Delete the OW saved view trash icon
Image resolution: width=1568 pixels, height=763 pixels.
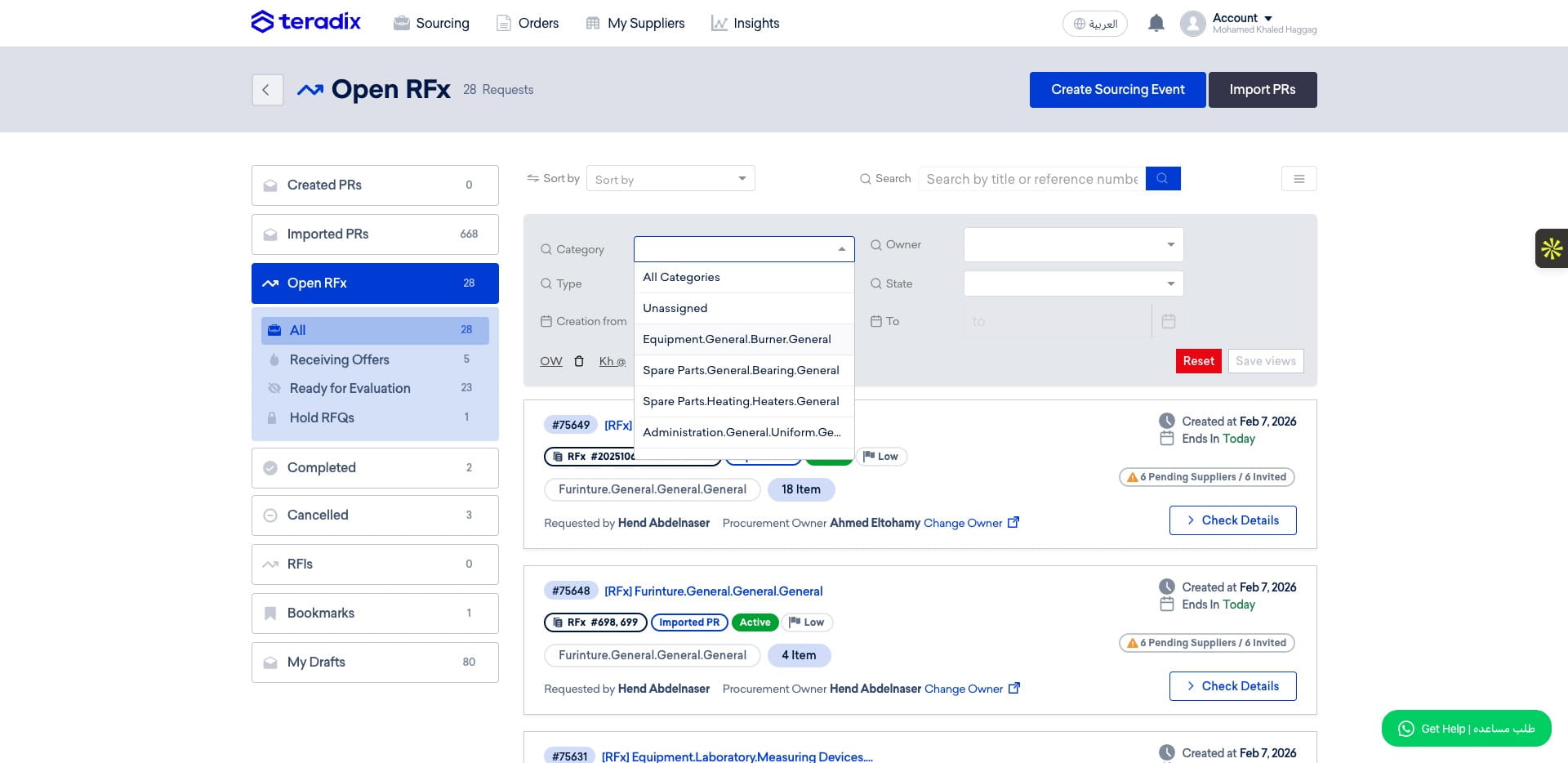coord(579,361)
